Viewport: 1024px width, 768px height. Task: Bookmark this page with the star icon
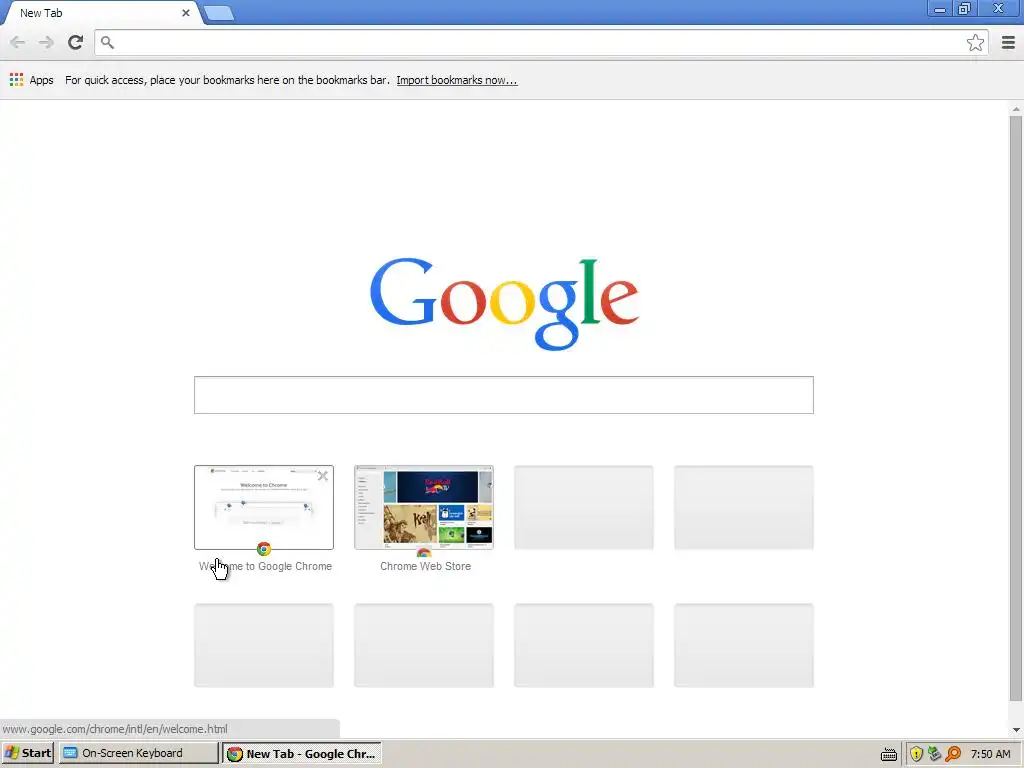coord(975,42)
